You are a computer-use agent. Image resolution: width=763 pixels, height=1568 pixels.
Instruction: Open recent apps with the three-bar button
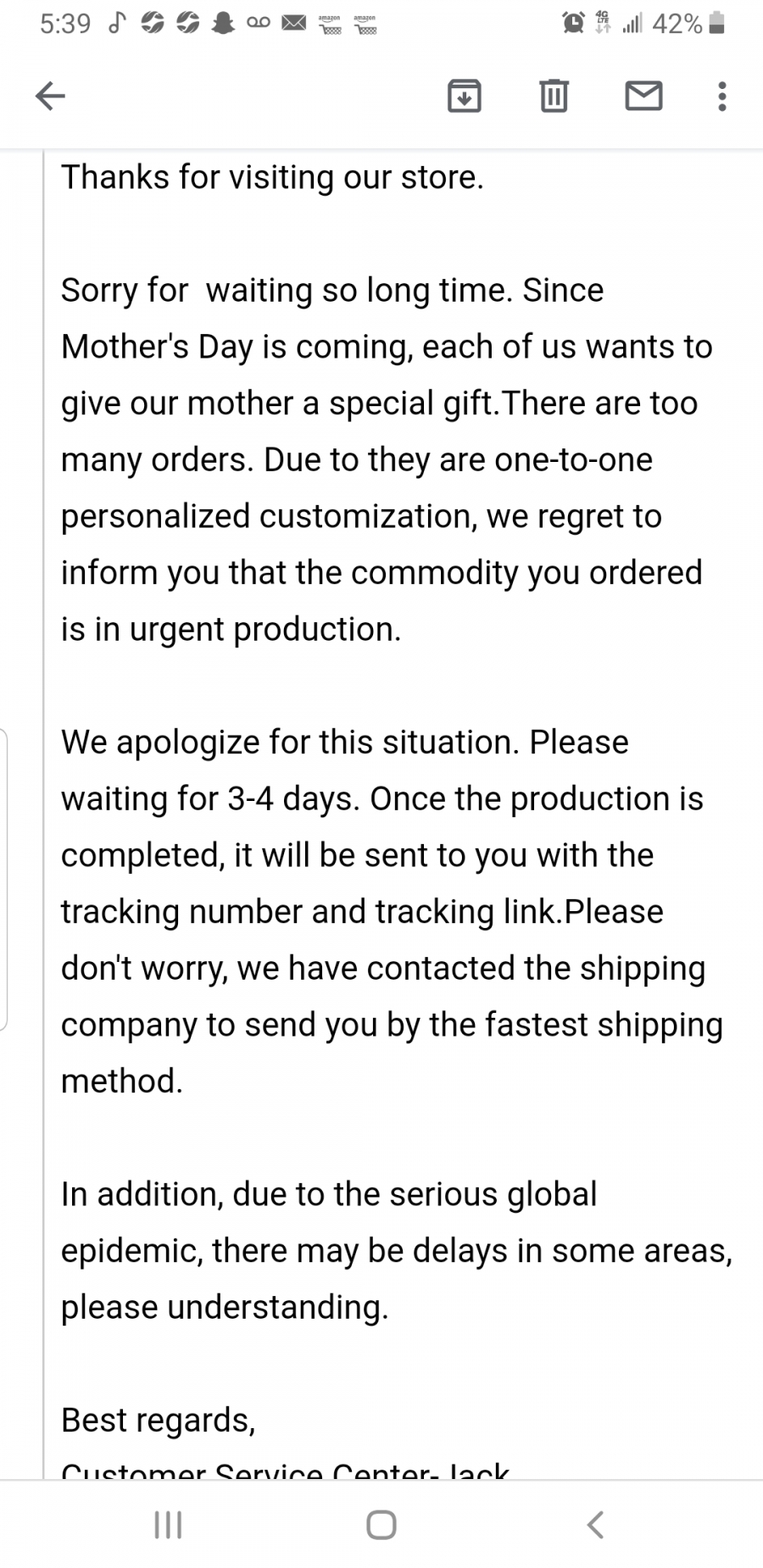[168, 1525]
